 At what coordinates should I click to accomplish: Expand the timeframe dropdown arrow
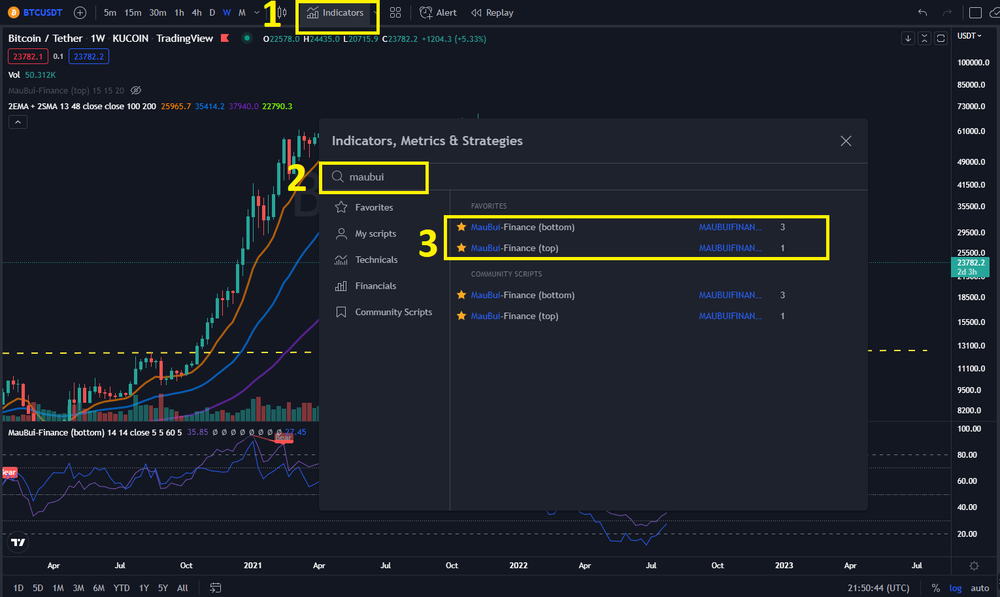click(x=258, y=13)
